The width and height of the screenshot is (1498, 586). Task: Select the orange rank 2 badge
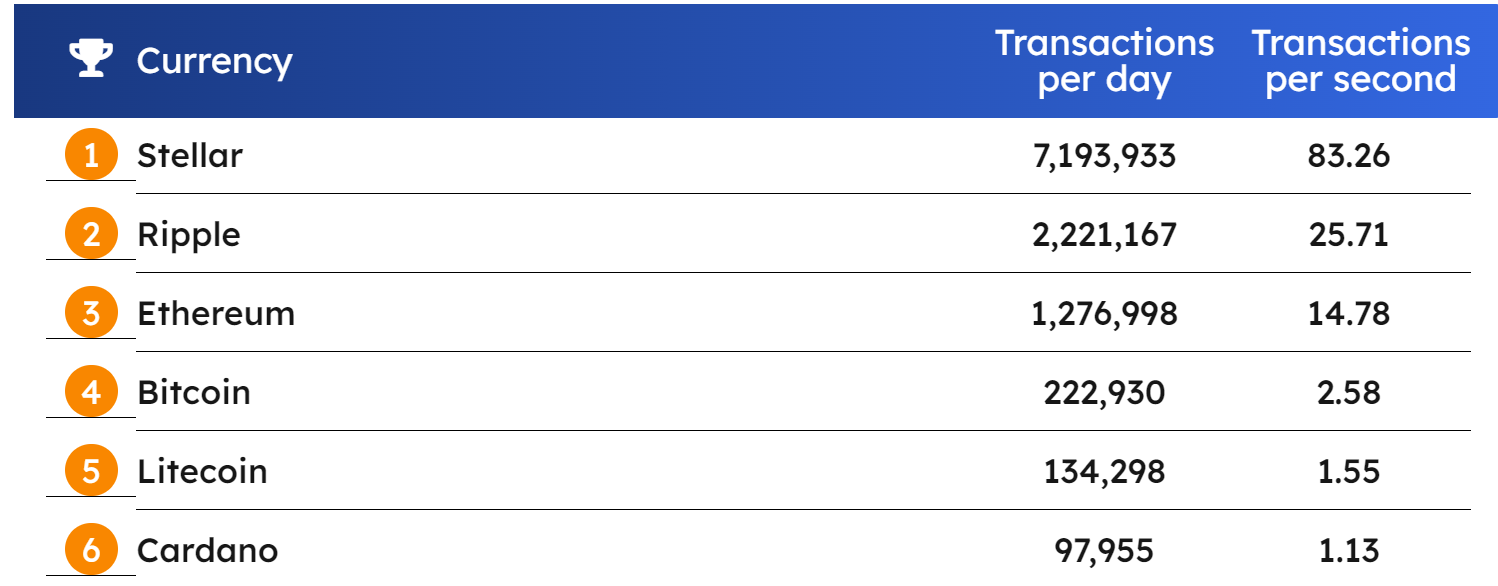point(91,235)
